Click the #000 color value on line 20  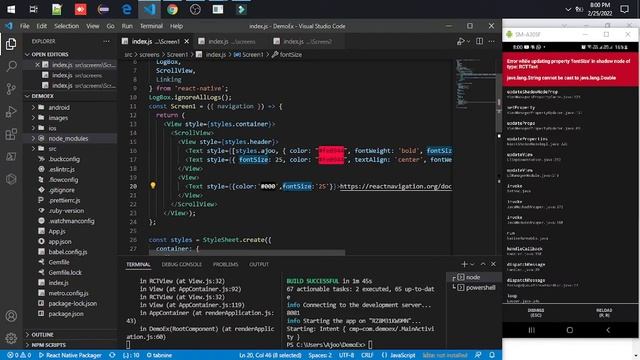(268, 187)
